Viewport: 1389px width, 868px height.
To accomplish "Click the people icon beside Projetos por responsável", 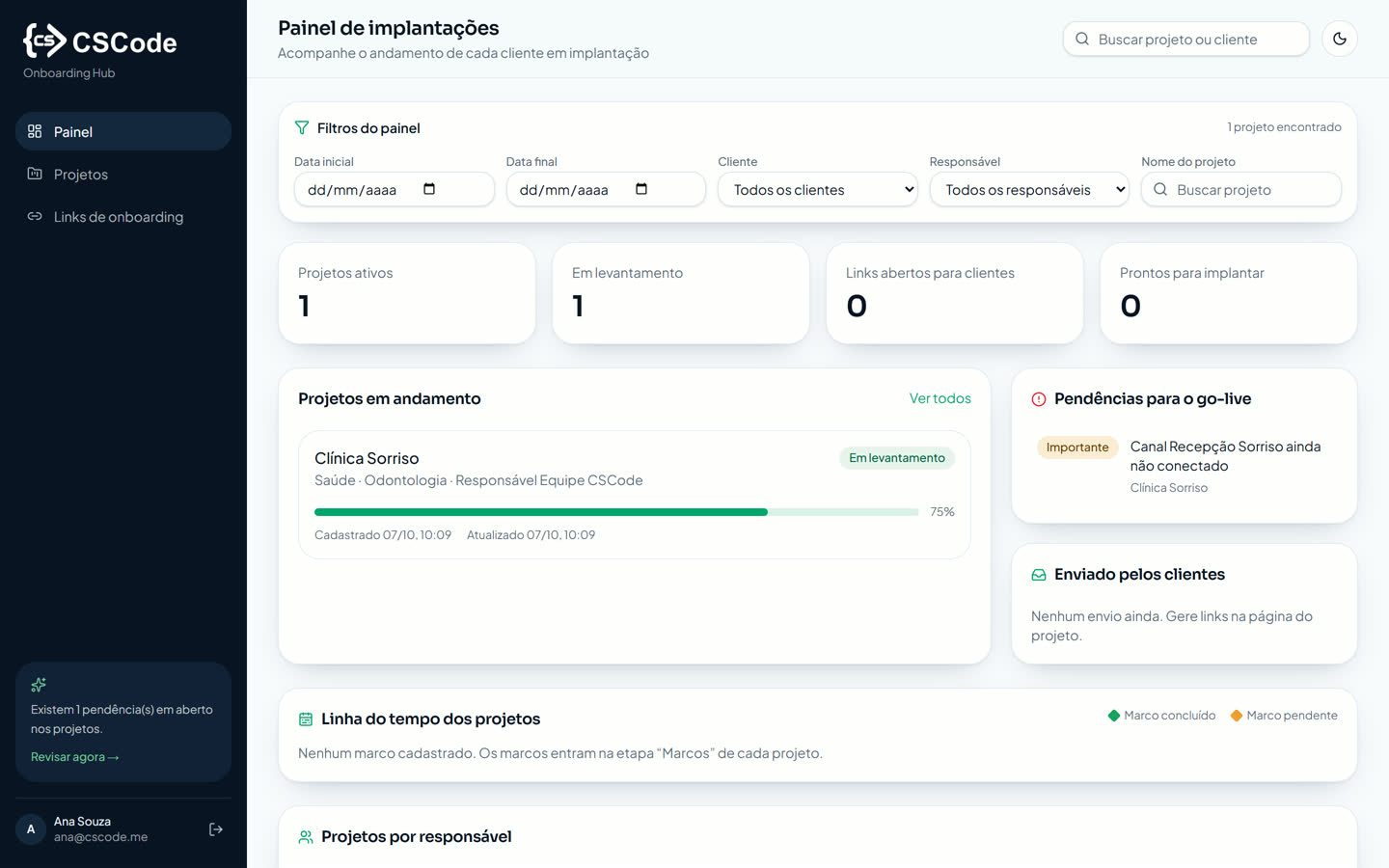I will [306, 837].
